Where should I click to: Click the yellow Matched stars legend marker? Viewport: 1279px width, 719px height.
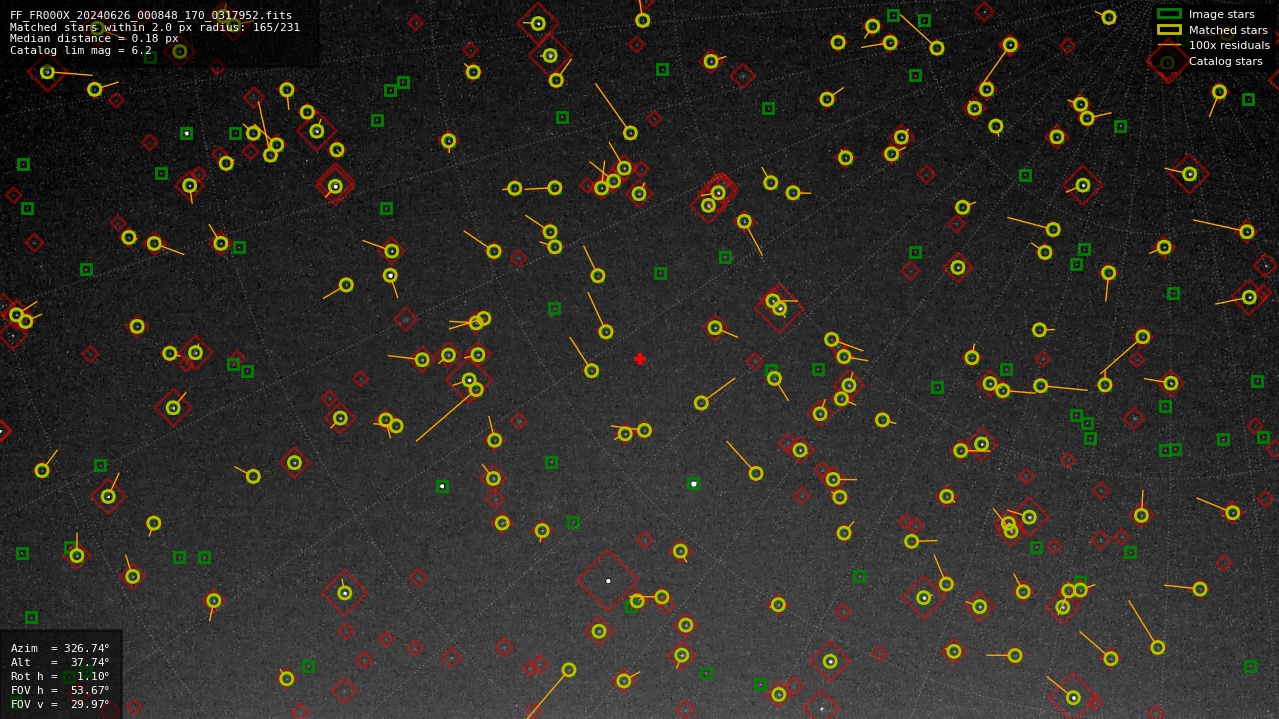pyautogui.click(x=1169, y=30)
